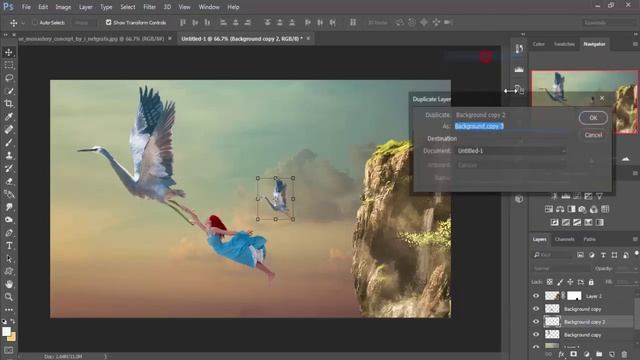Screen dimensions: 640x360
Task: Open the Essentials workspace dropdown
Action: 608,22
